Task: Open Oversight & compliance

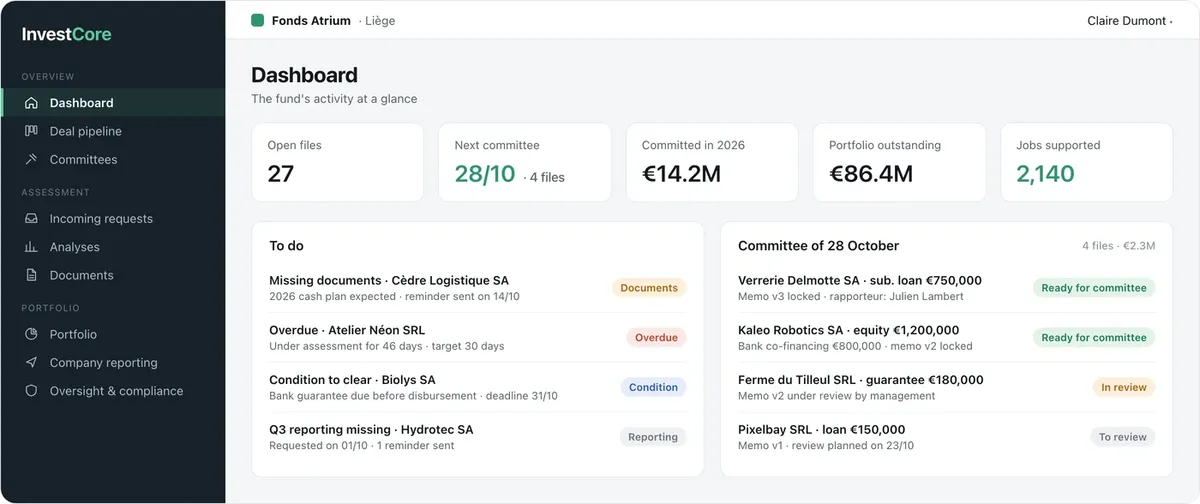Action: click(113, 391)
